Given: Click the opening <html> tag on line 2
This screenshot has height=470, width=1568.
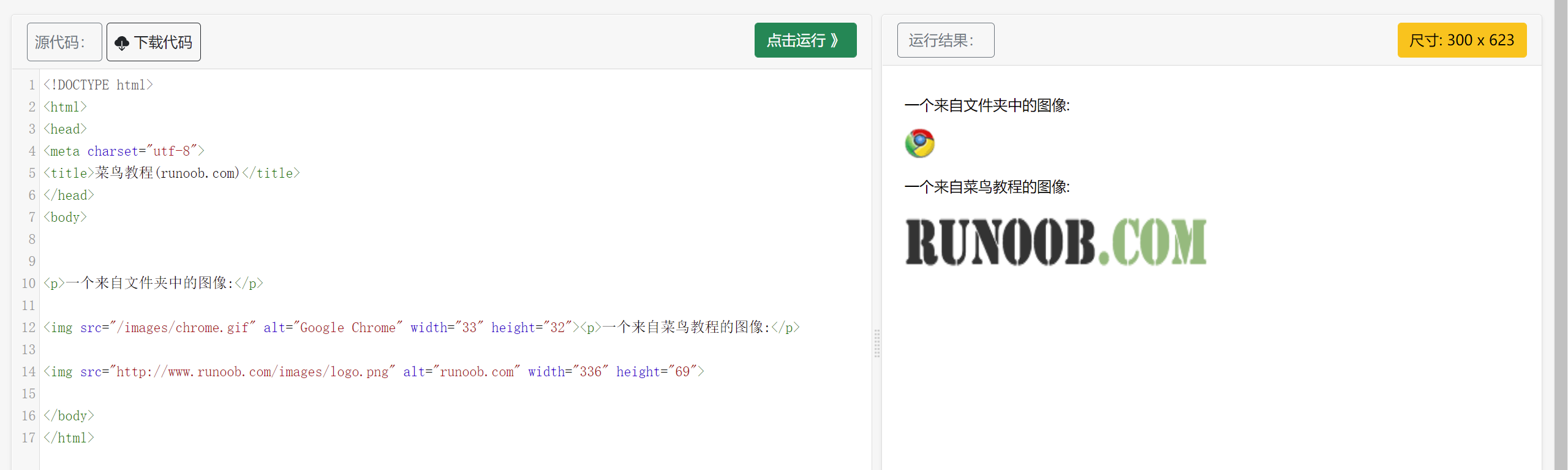Looking at the screenshot, I should pos(65,107).
